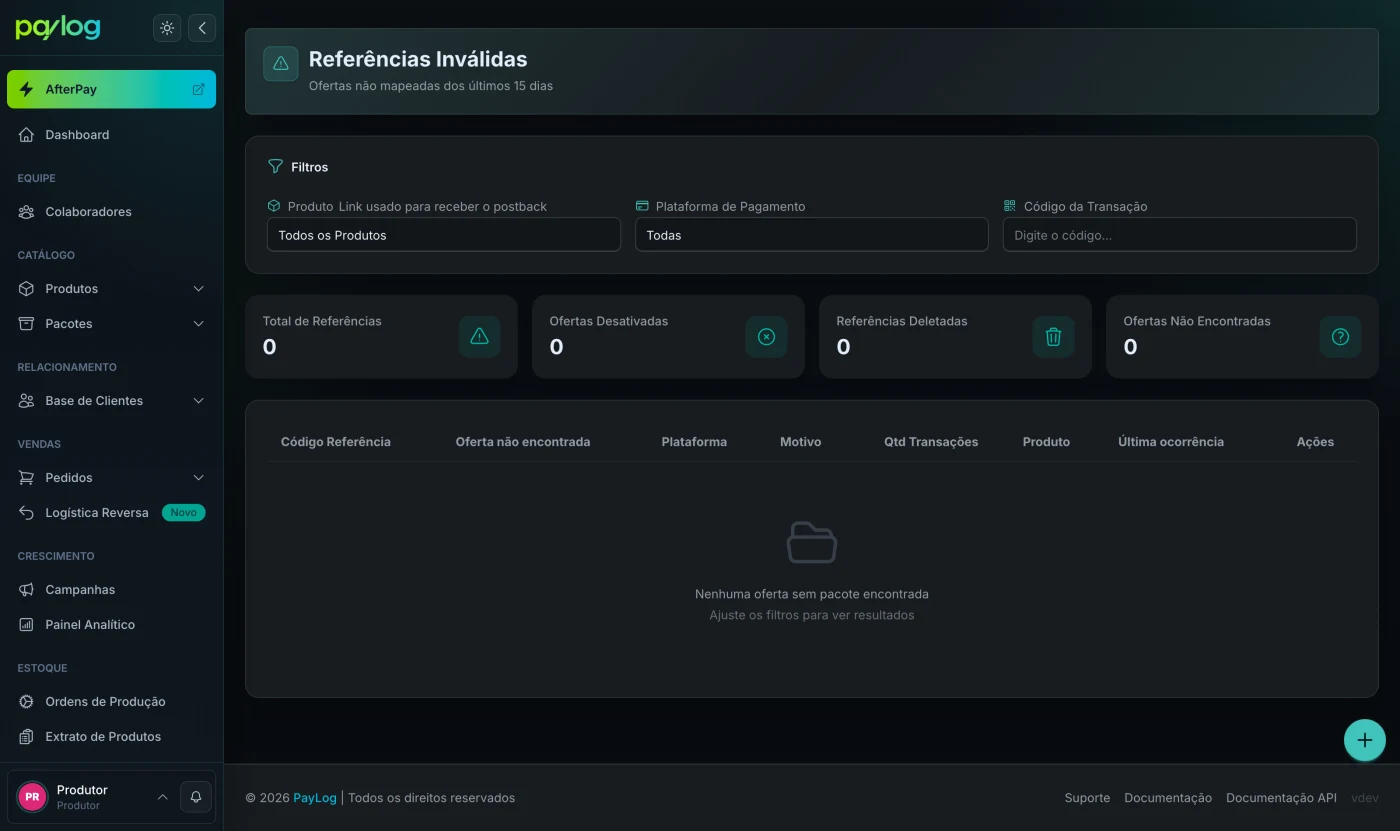1400x831 pixels.
Task: Open Logística Reversa page
Action: point(111,513)
